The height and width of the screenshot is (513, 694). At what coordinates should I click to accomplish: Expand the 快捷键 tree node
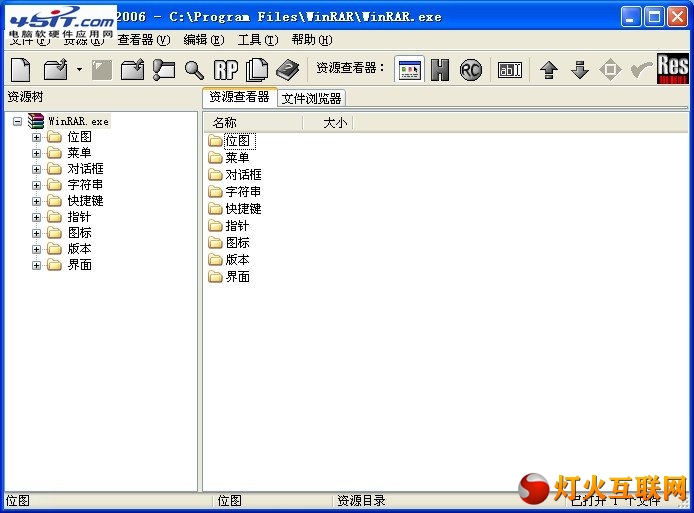coord(36,201)
